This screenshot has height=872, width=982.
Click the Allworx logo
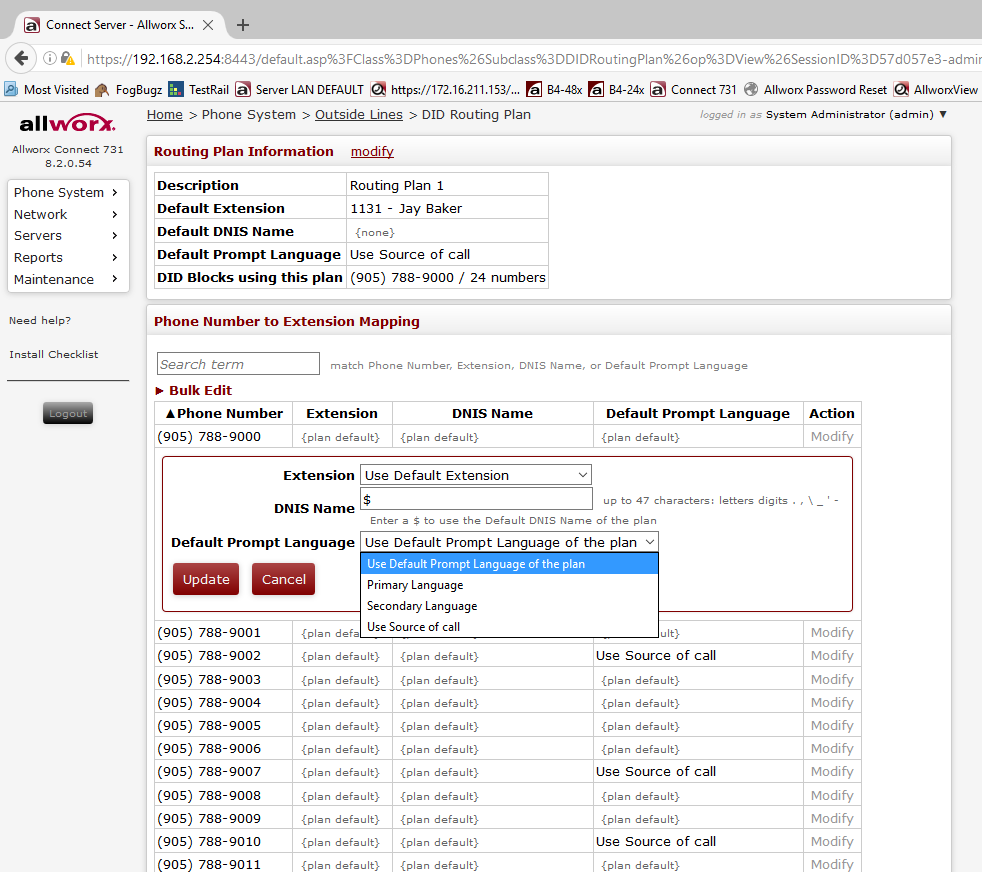[x=68, y=123]
